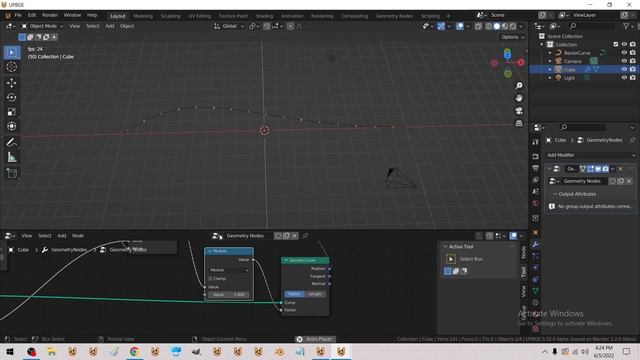Unlink the Geometry Nodes group in modifier

(629, 181)
